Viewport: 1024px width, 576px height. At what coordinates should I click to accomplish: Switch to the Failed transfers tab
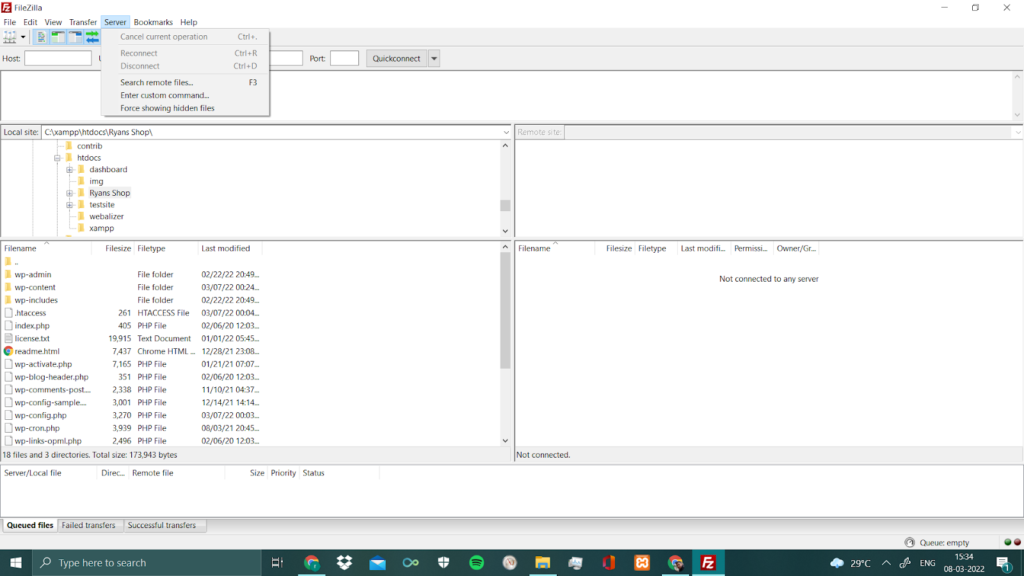[88, 525]
